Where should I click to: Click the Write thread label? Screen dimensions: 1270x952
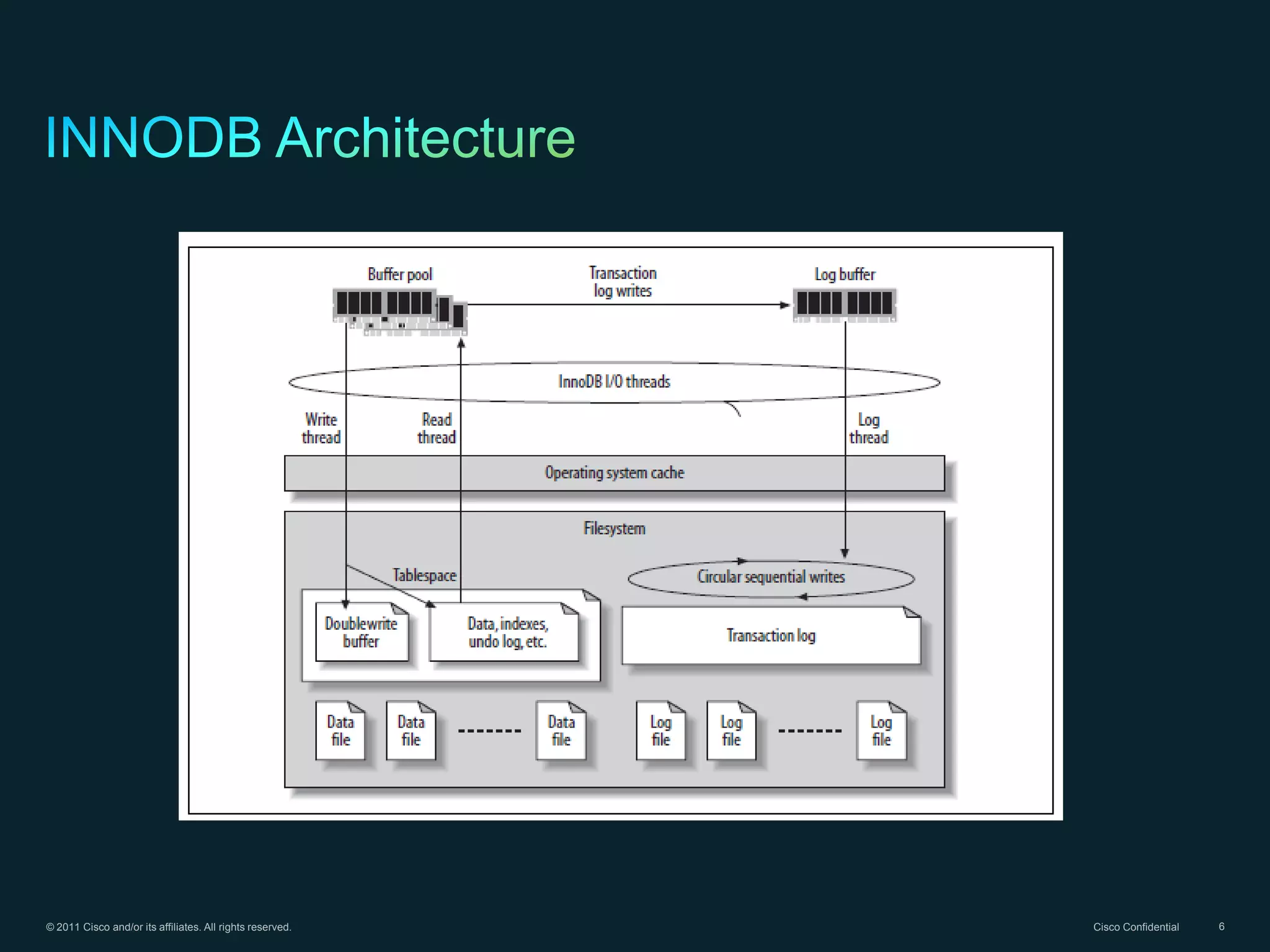321,429
